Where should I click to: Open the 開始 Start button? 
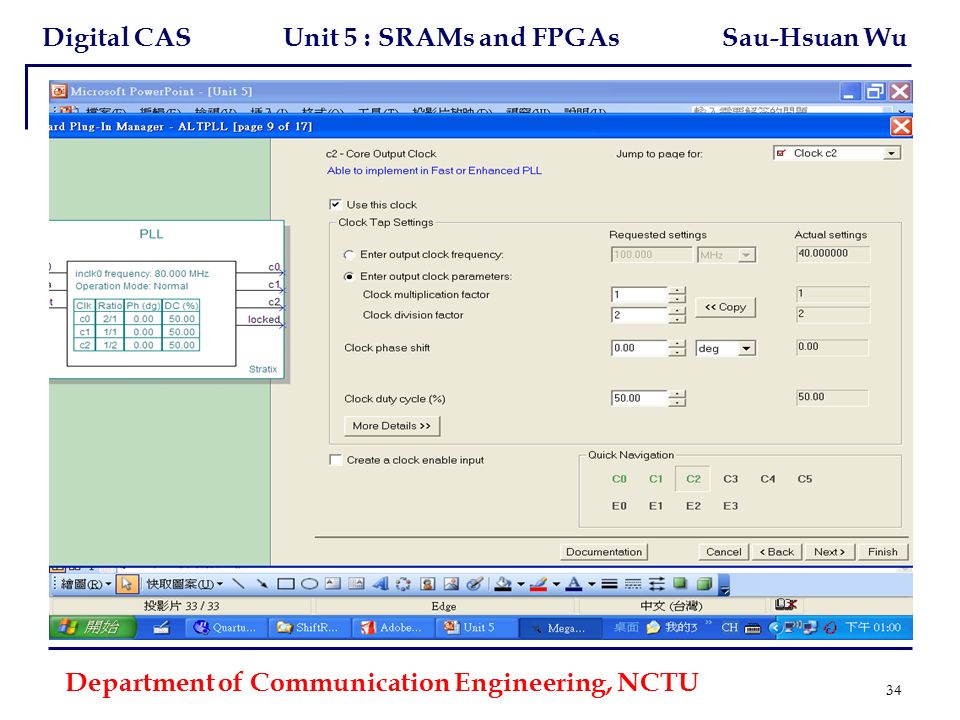93,627
